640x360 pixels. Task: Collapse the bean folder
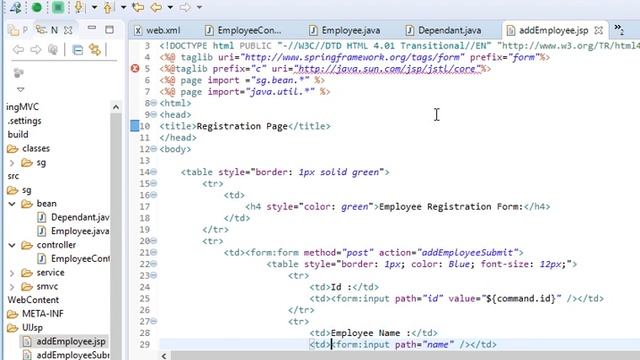(12, 204)
